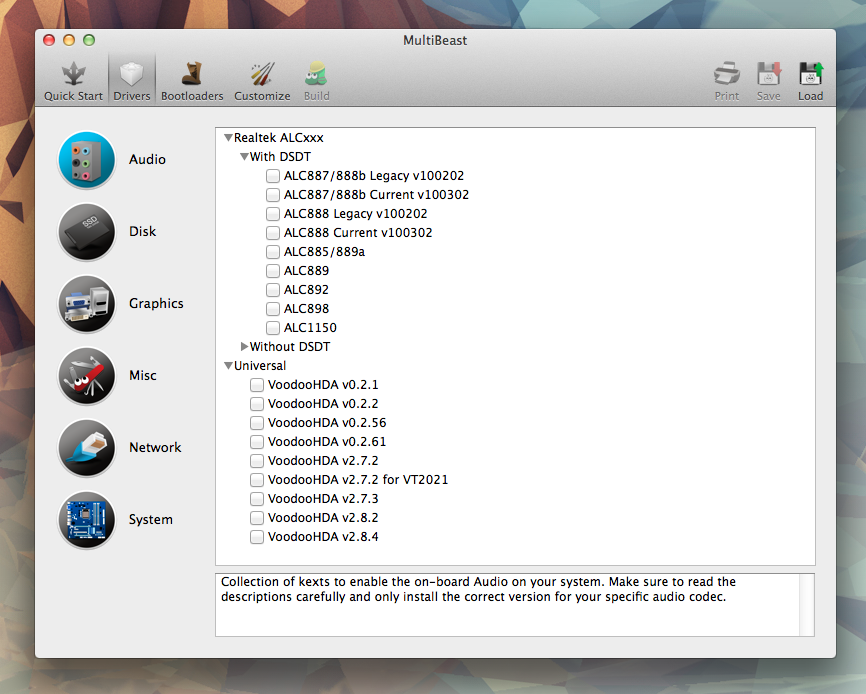Screen dimensions: 866x694
Task: Expand the Without DSDT disclosure triangle
Action: [244, 347]
